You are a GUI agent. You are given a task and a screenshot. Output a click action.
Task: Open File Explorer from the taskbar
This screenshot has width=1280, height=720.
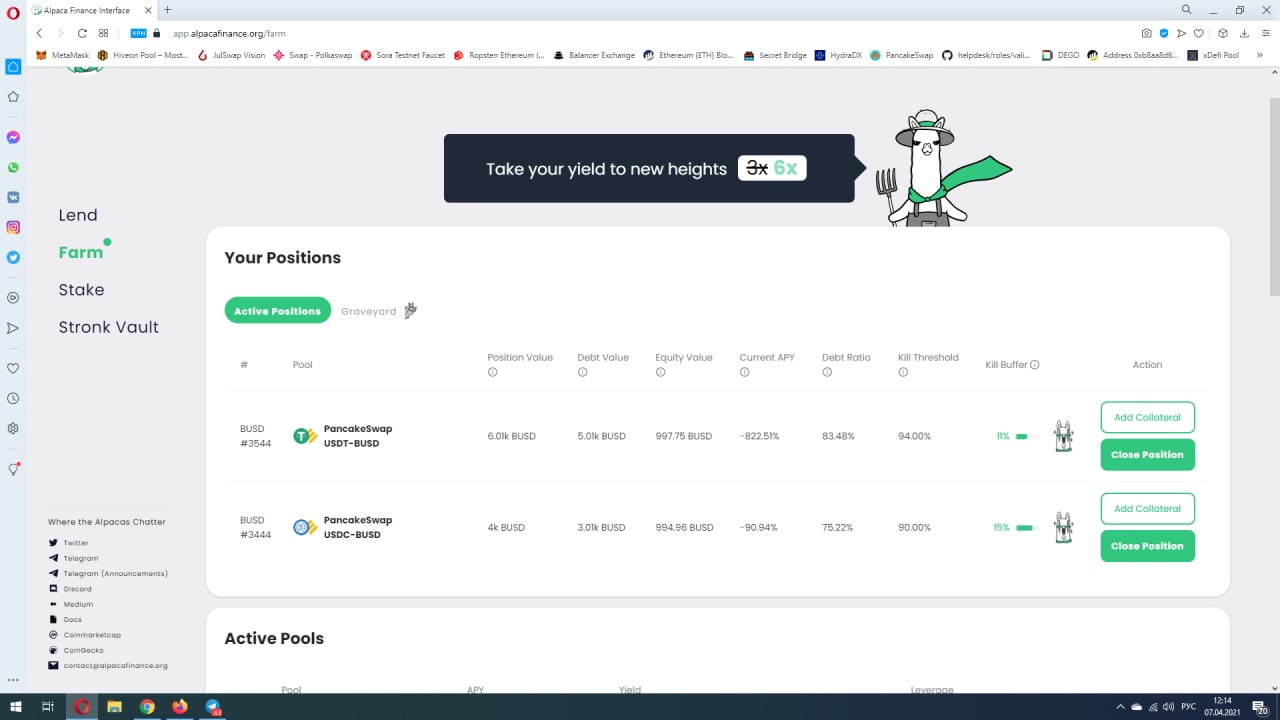pyautogui.click(x=114, y=706)
